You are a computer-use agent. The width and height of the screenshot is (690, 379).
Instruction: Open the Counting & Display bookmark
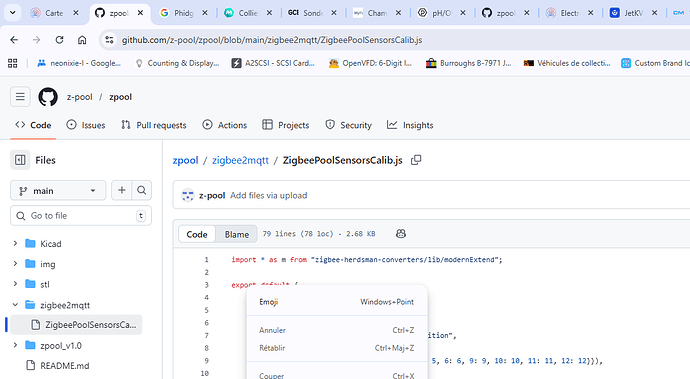tap(177, 63)
